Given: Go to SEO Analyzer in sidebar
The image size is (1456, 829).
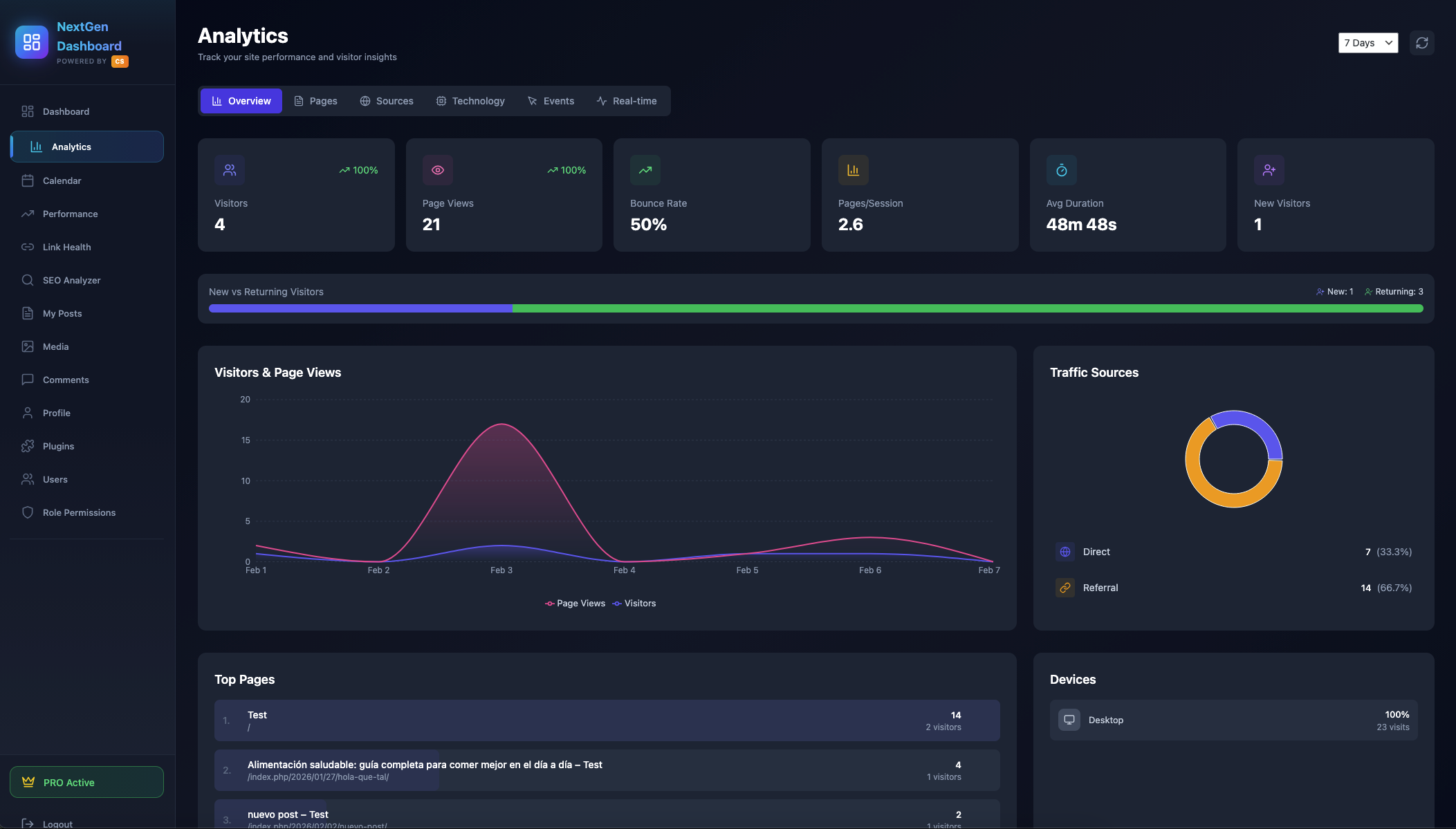Looking at the screenshot, I should coord(71,280).
